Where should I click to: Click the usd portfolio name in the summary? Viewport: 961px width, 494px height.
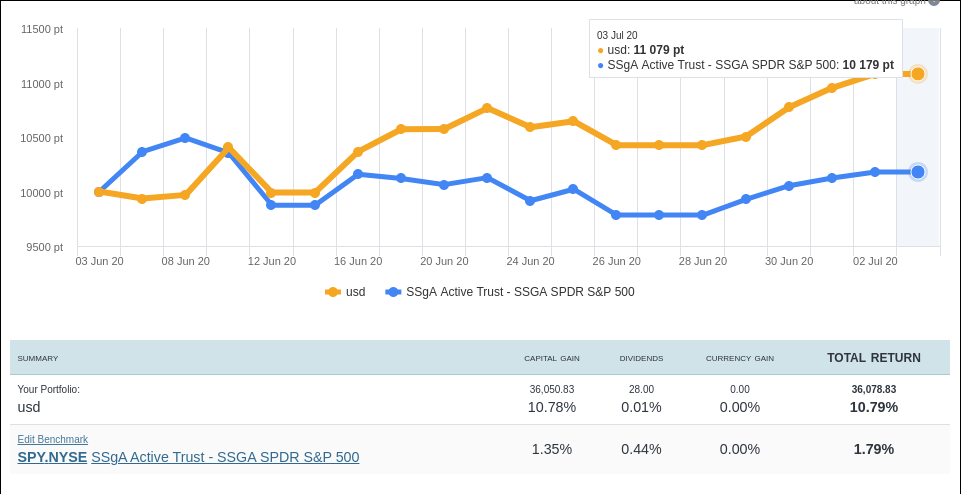(29, 407)
